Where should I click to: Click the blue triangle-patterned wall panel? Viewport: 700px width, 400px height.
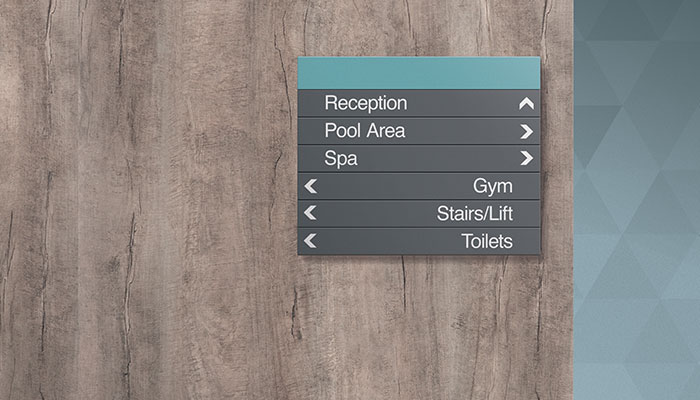[637, 200]
